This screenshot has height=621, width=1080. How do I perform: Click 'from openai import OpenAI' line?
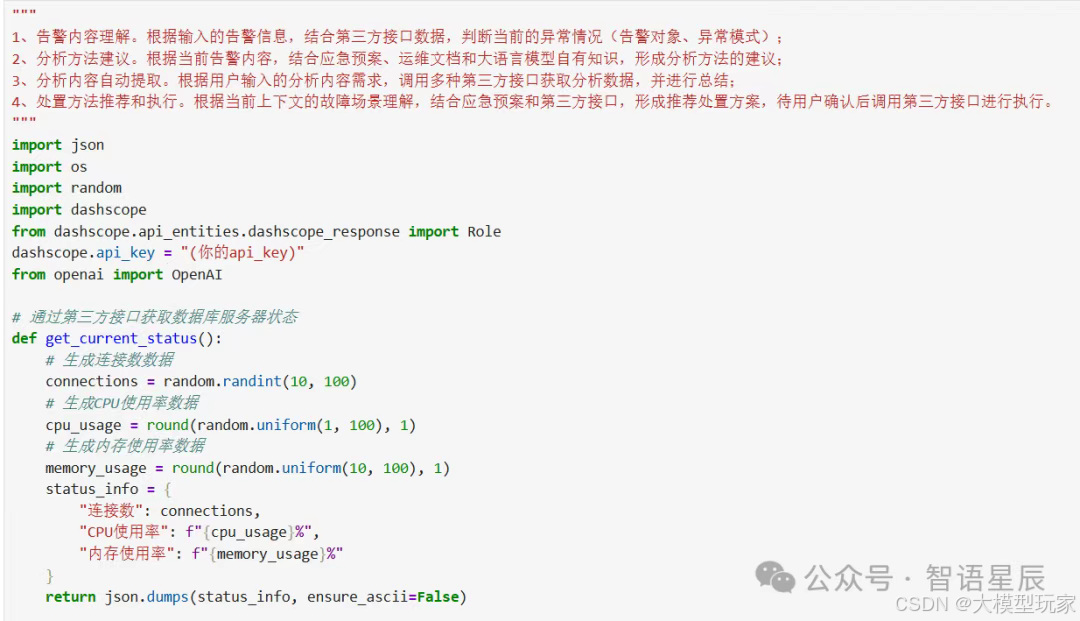pos(117,274)
